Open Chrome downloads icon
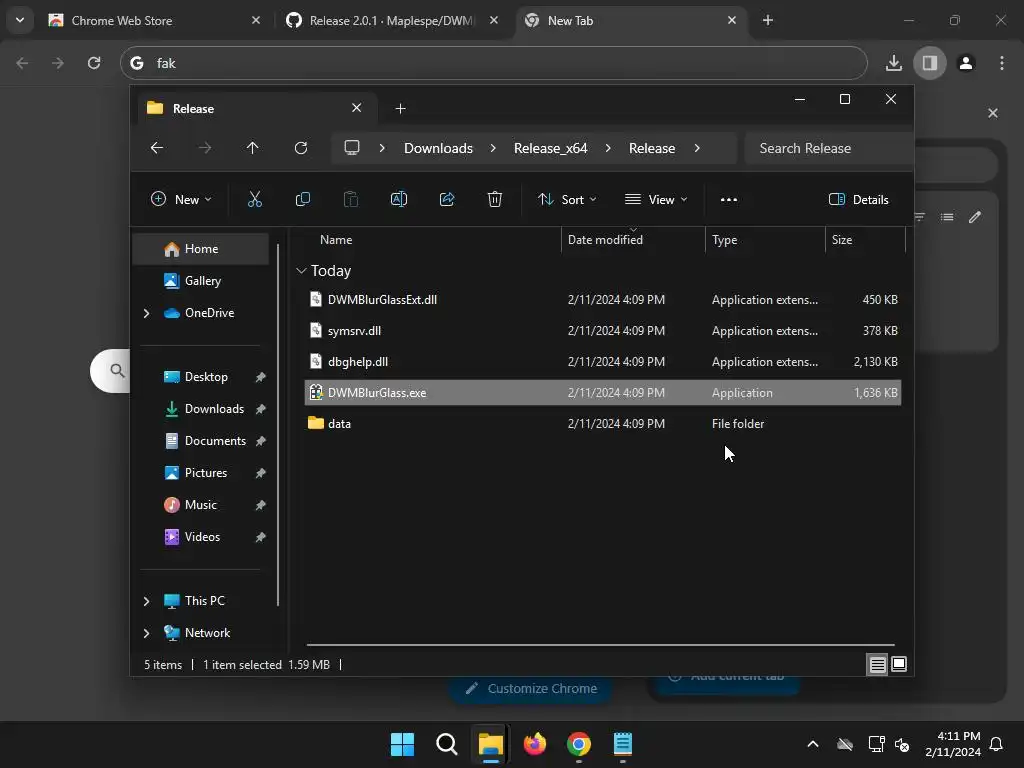The width and height of the screenshot is (1024, 768). pyautogui.click(x=894, y=63)
